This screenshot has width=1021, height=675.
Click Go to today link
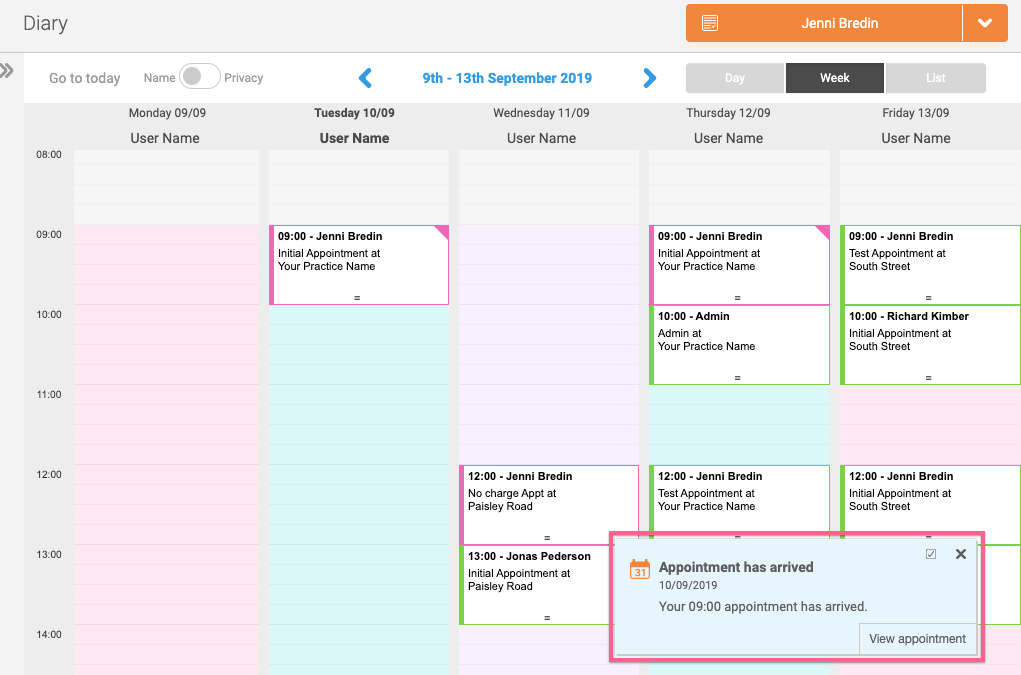tap(85, 78)
